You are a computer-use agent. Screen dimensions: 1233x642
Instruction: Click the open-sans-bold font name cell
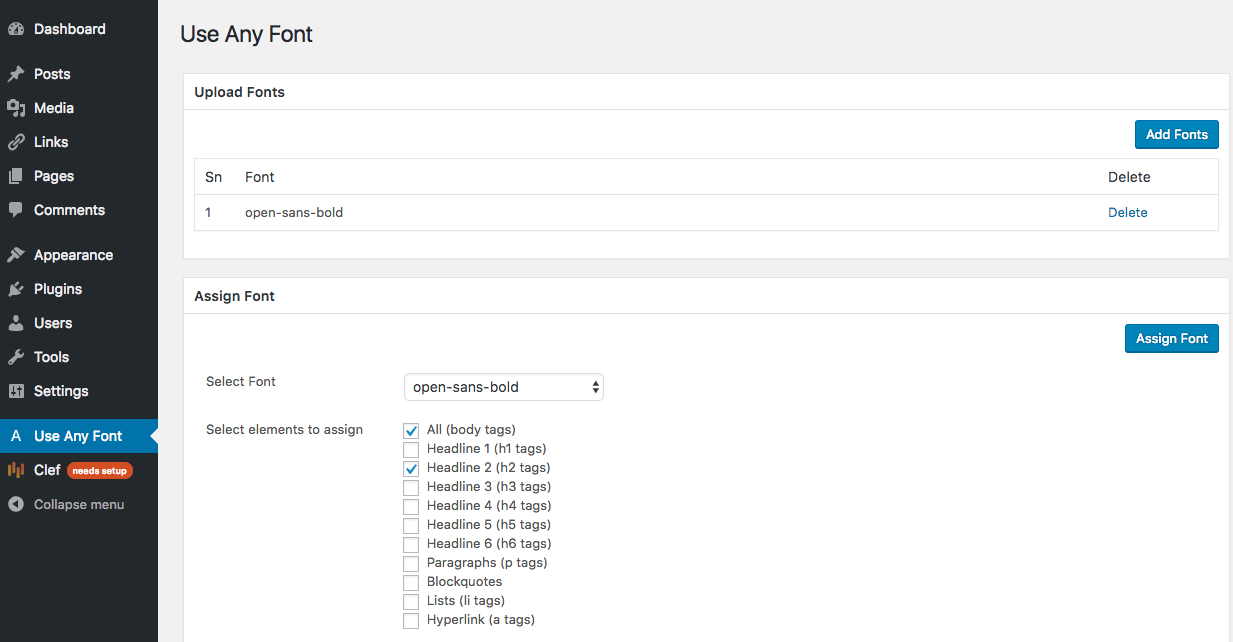[x=294, y=213]
